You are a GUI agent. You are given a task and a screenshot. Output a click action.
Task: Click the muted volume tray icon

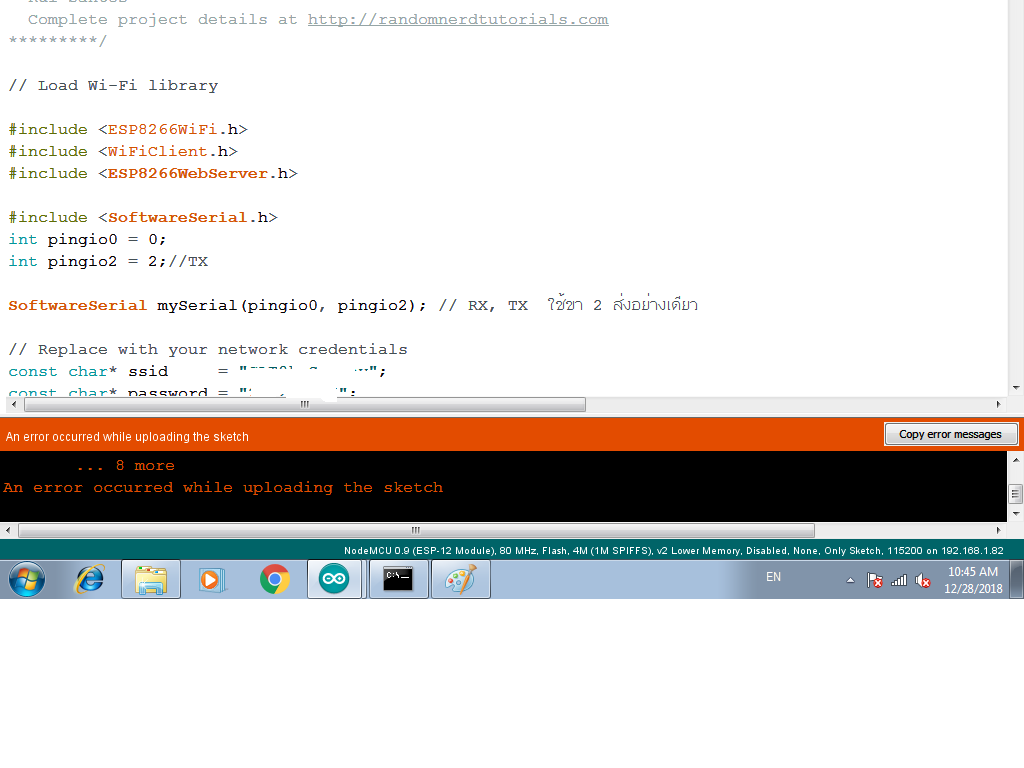click(923, 580)
